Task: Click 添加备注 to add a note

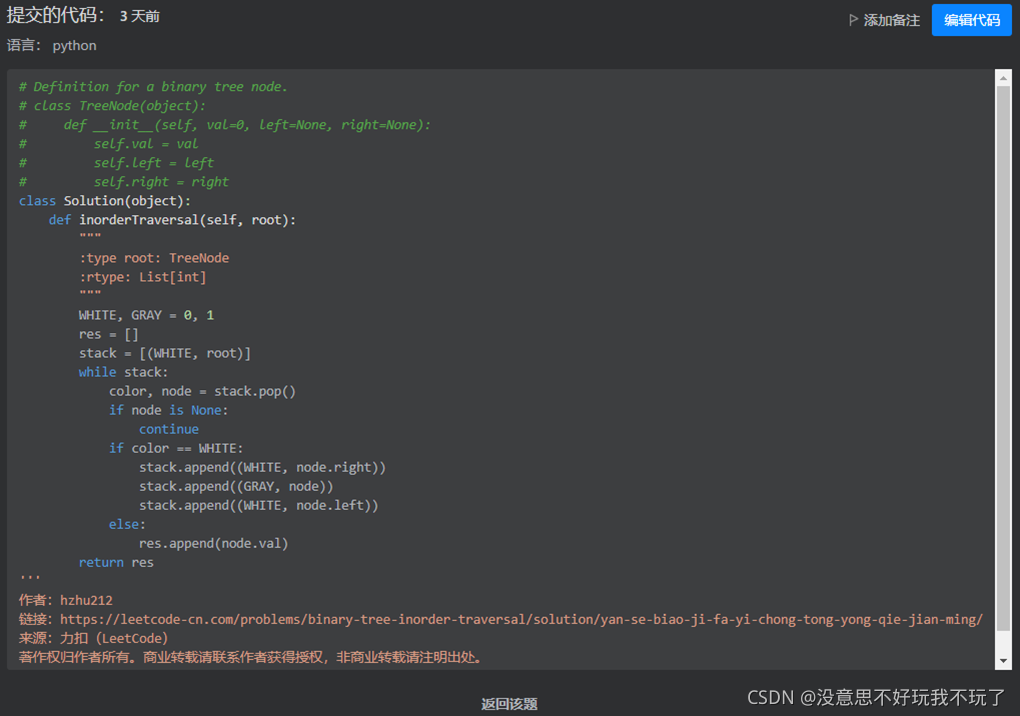Action: point(891,20)
